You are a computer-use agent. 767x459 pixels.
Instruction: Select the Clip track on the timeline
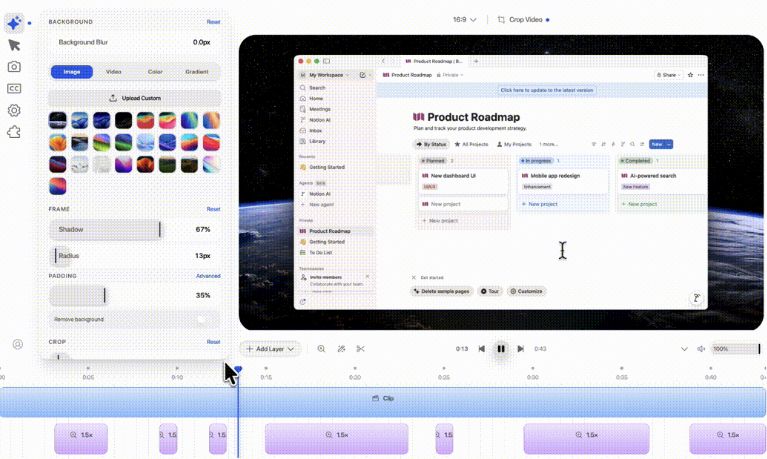383,402
